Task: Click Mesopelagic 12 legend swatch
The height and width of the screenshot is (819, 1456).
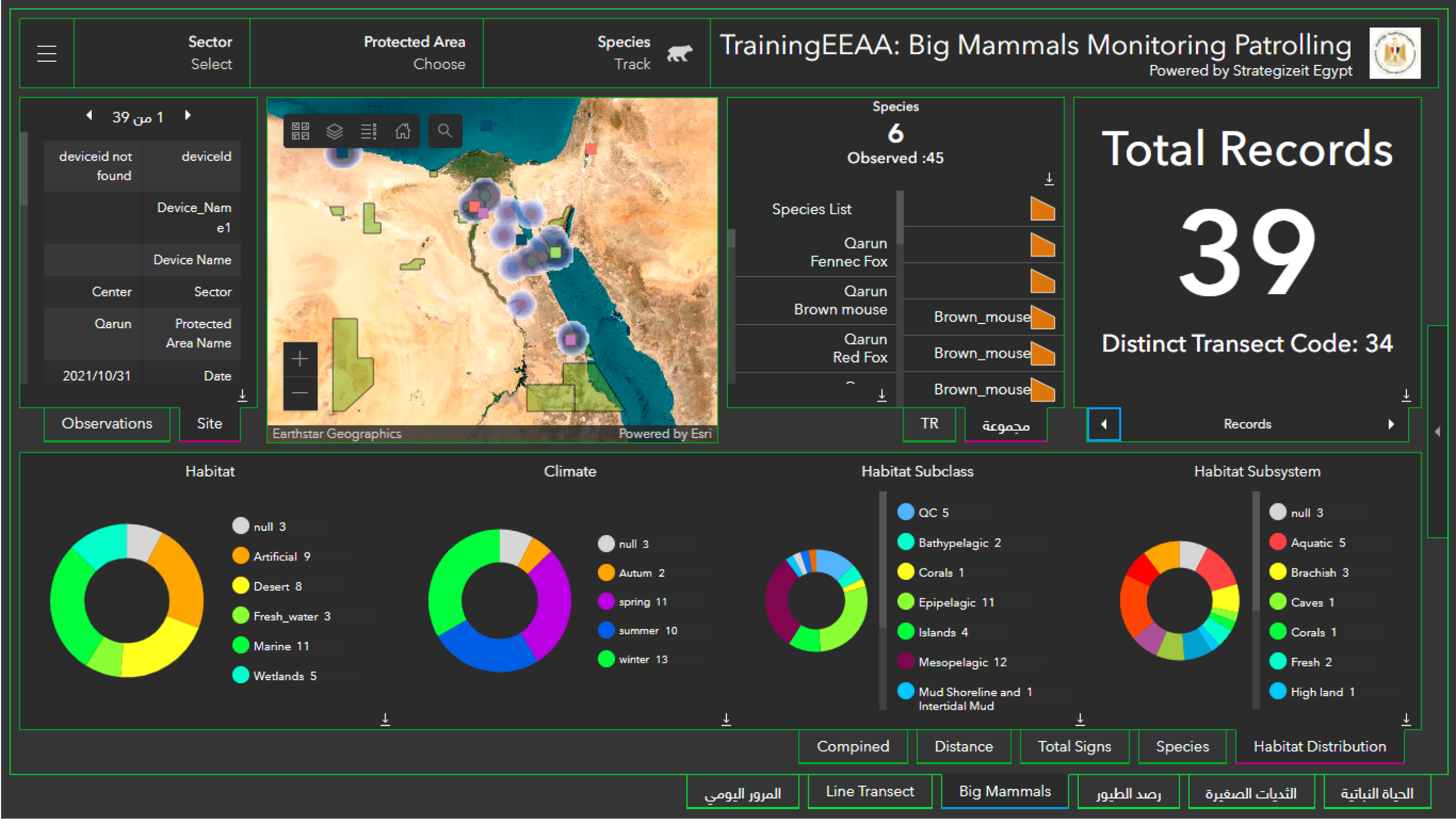Action: click(x=905, y=661)
